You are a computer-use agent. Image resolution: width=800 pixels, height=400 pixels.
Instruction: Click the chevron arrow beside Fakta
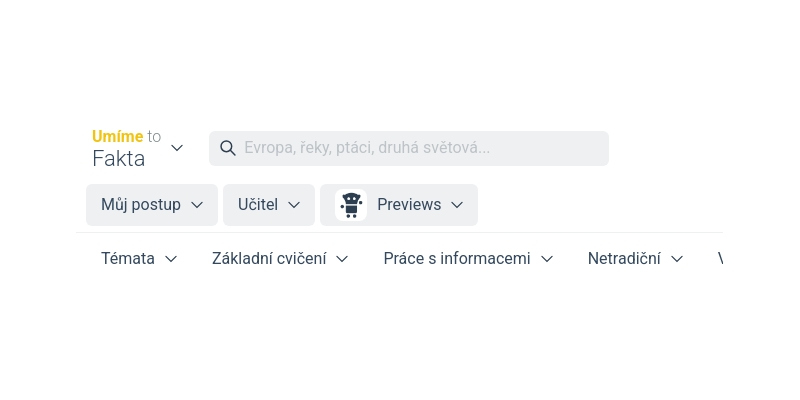click(177, 148)
